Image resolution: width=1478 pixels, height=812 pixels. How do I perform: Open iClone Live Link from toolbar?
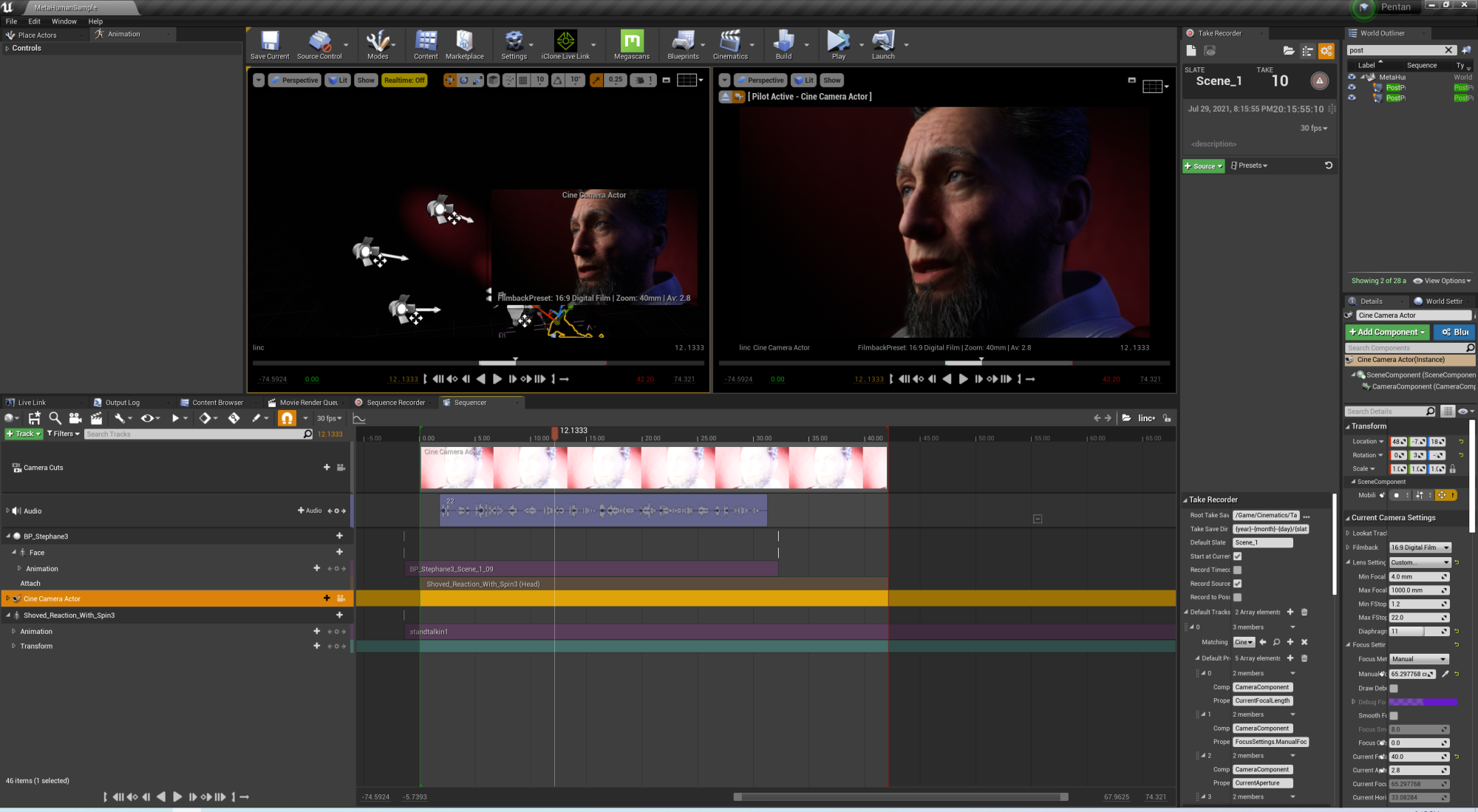(x=565, y=45)
